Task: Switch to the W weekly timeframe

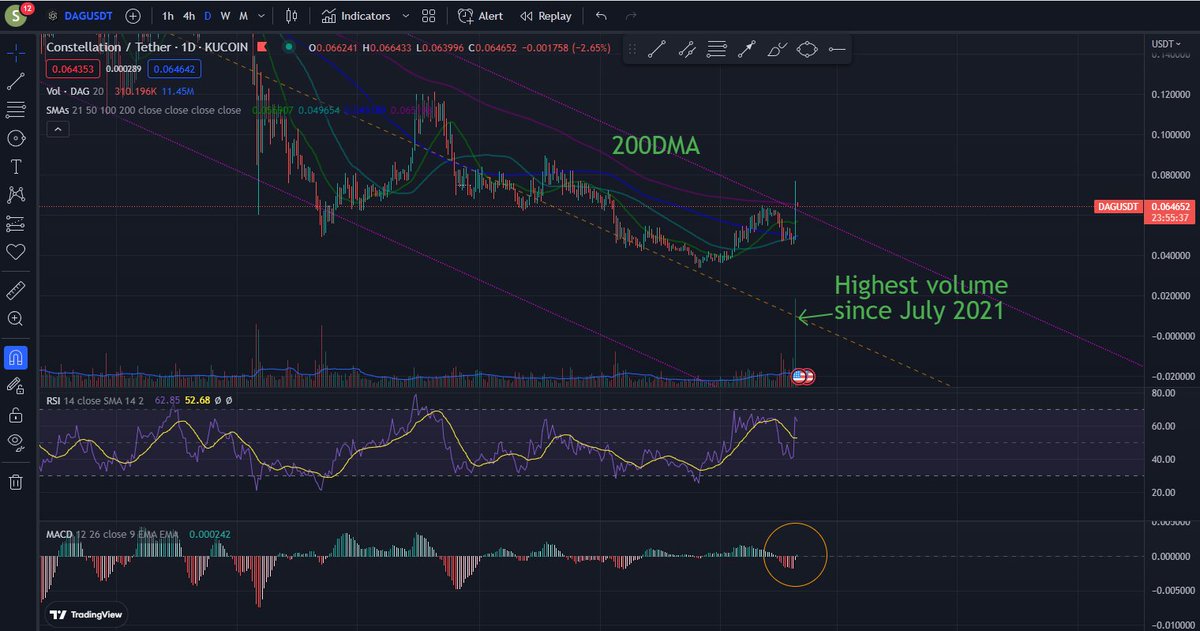Action: click(225, 16)
